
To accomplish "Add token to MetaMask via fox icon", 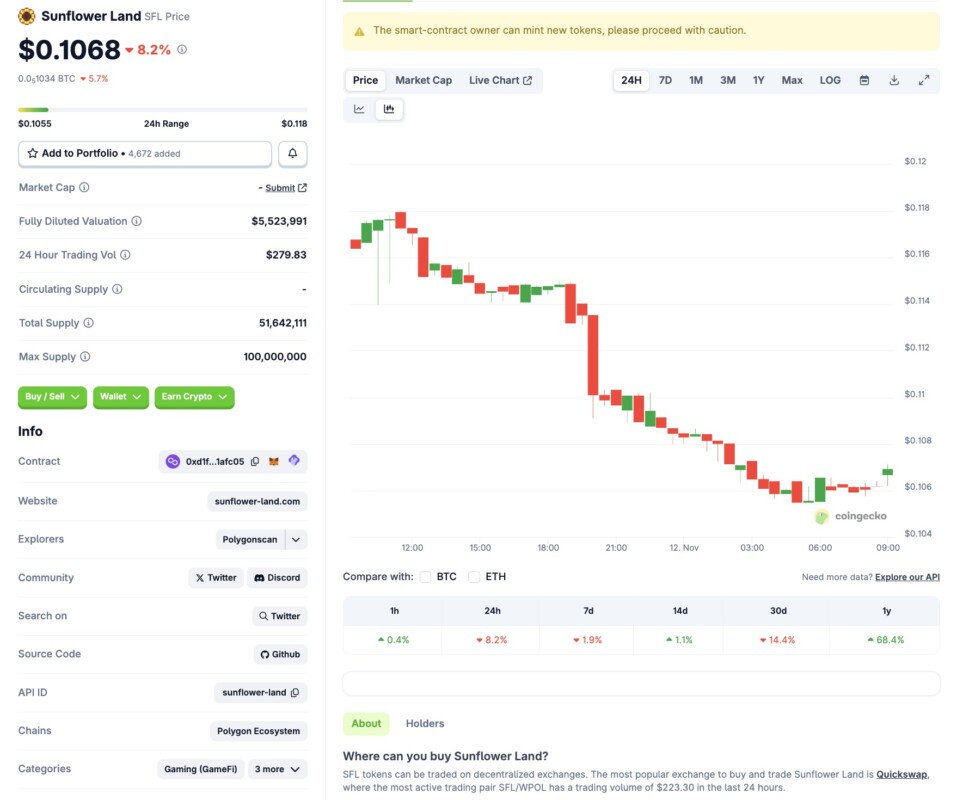I will pos(276,461).
